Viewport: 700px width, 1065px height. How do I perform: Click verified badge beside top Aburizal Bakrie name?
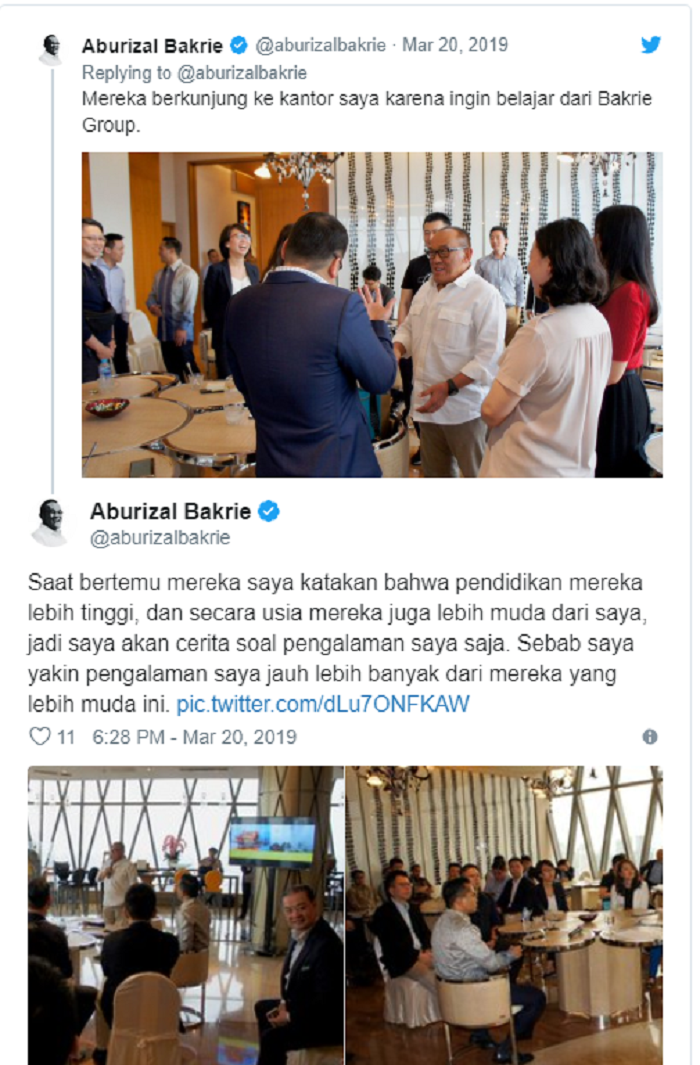pyautogui.click(x=238, y=46)
